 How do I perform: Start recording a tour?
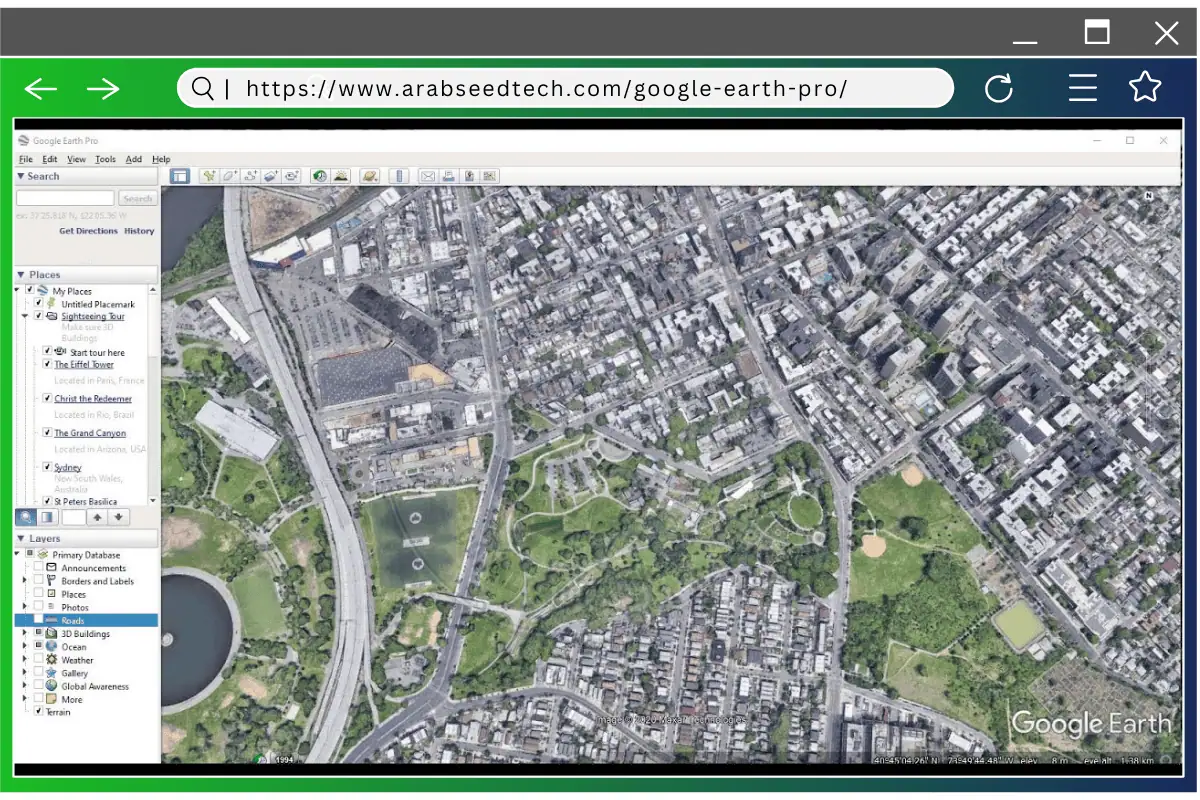[x=292, y=176]
